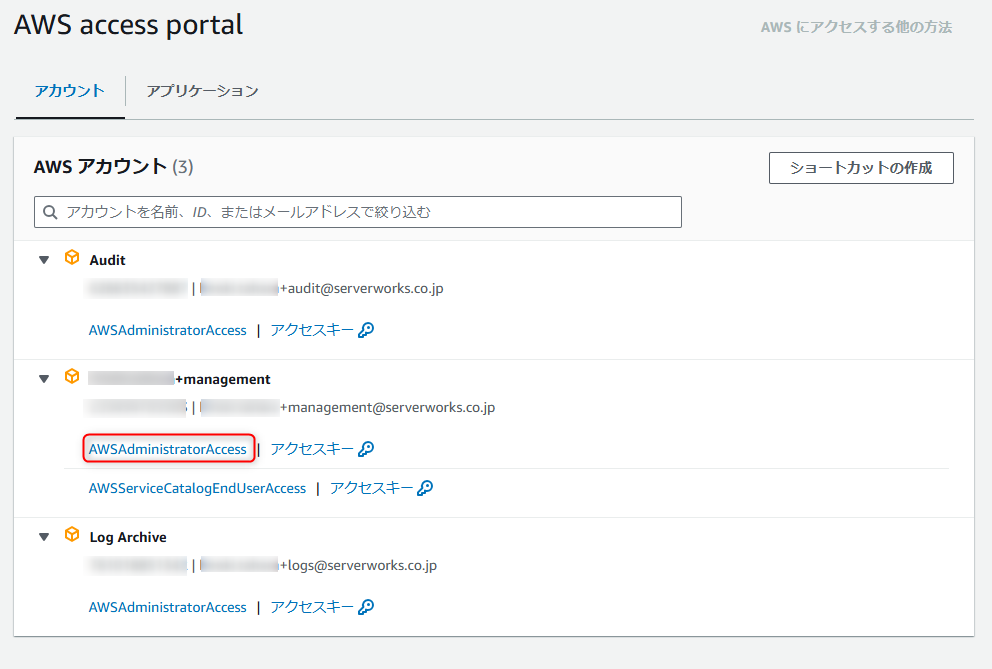The width and height of the screenshot is (992, 669).
Task: Click the +audit@serverworks.co.jp email text
Action: [x=362, y=289]
